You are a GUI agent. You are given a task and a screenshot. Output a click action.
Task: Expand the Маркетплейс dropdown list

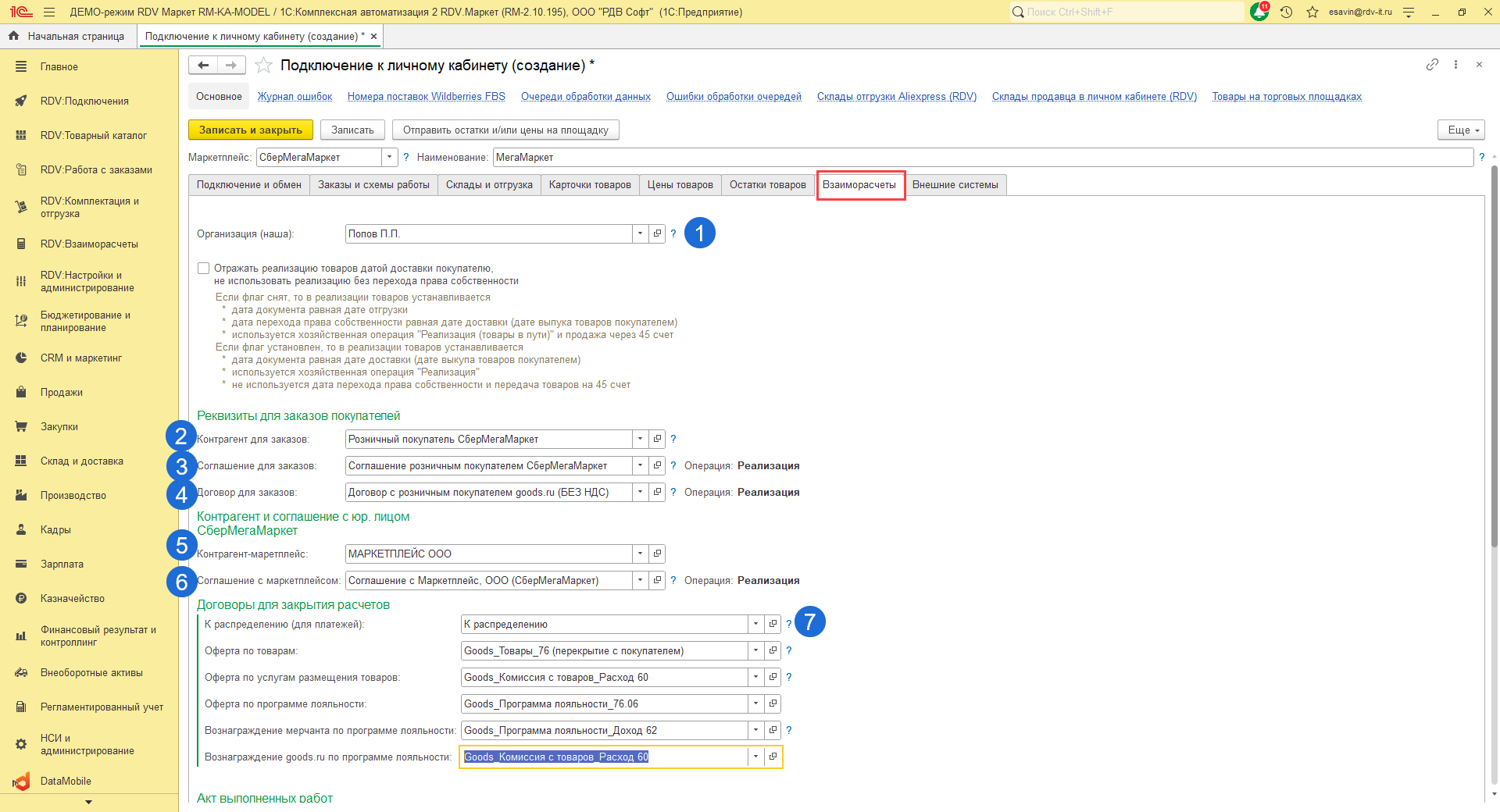click(389, 158)
